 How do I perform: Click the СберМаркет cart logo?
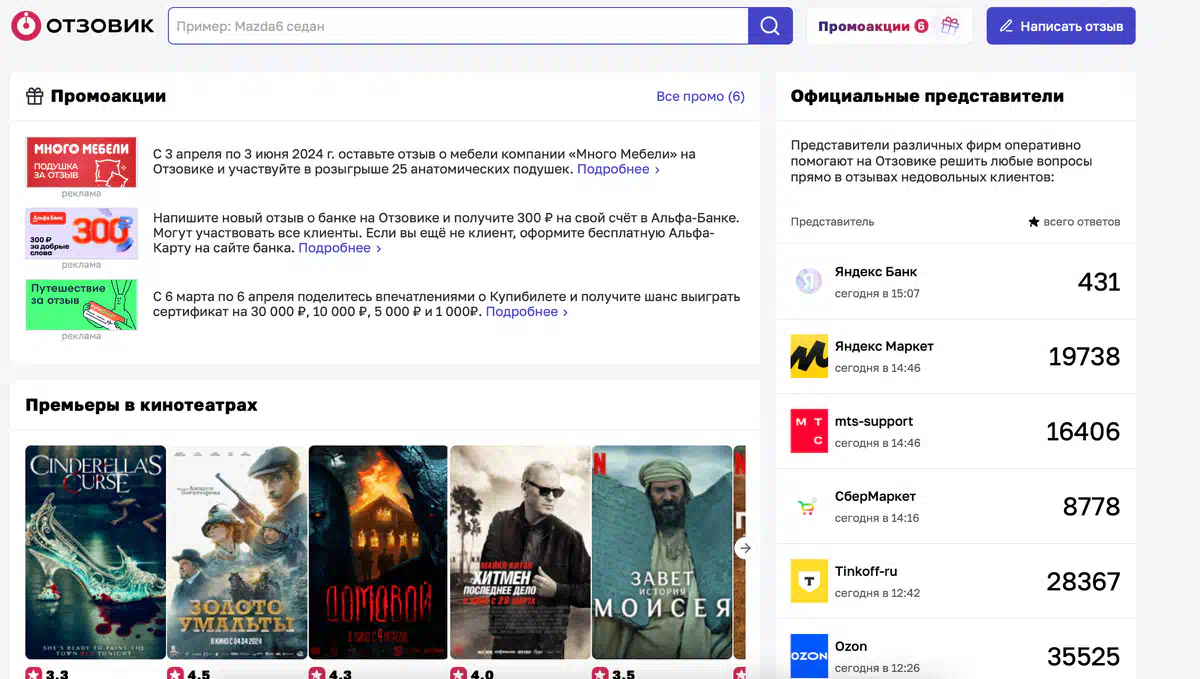[806, 507]
